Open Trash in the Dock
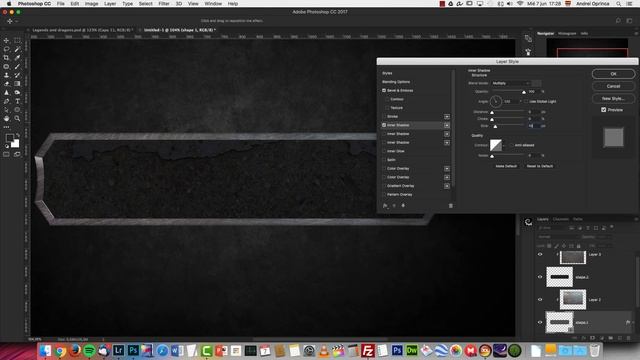This screenshot has width=640, height=360. coord(595,350)
